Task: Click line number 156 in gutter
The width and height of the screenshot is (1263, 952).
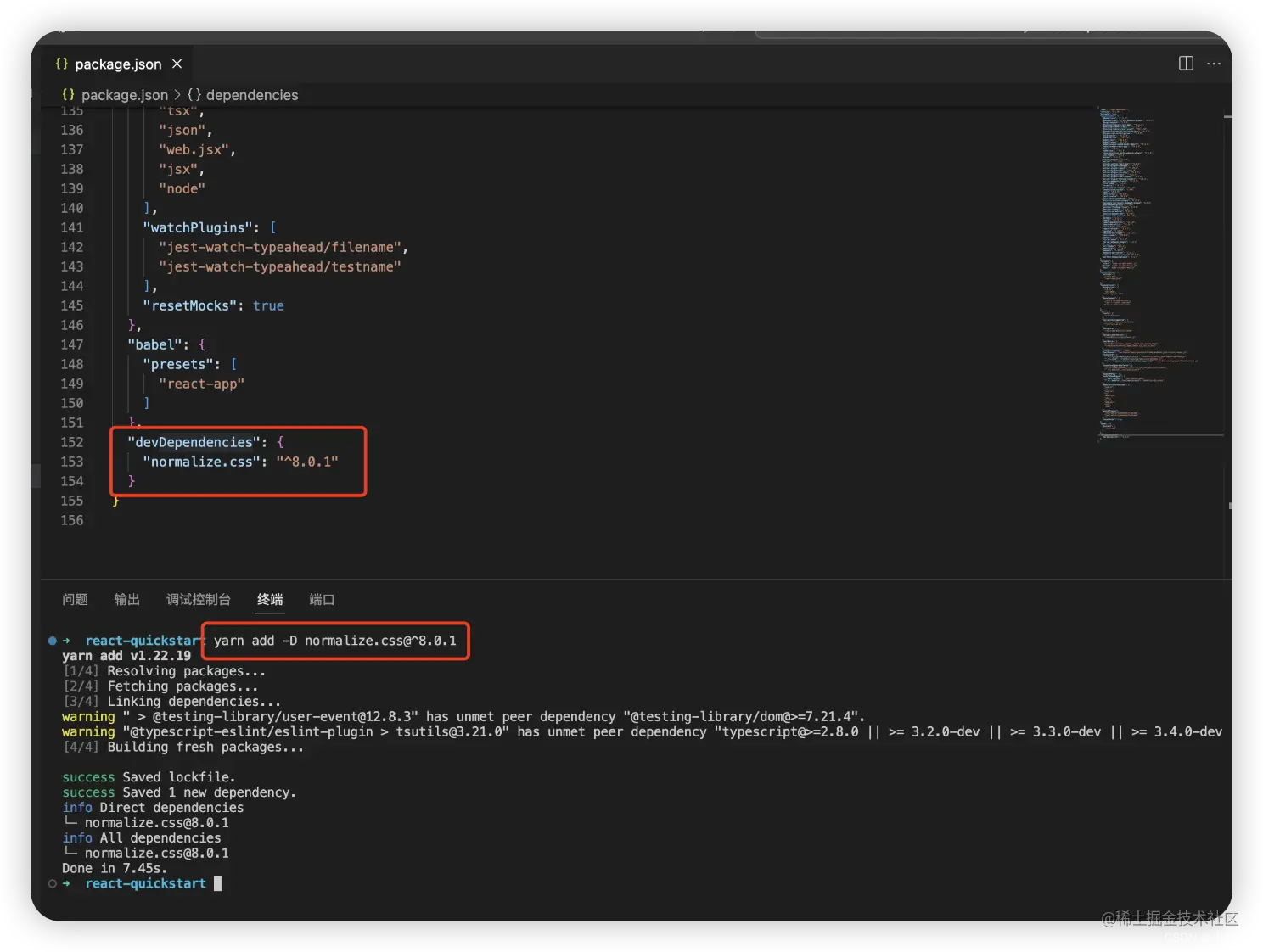Action: pyautogui.click(x=72, y=520)
